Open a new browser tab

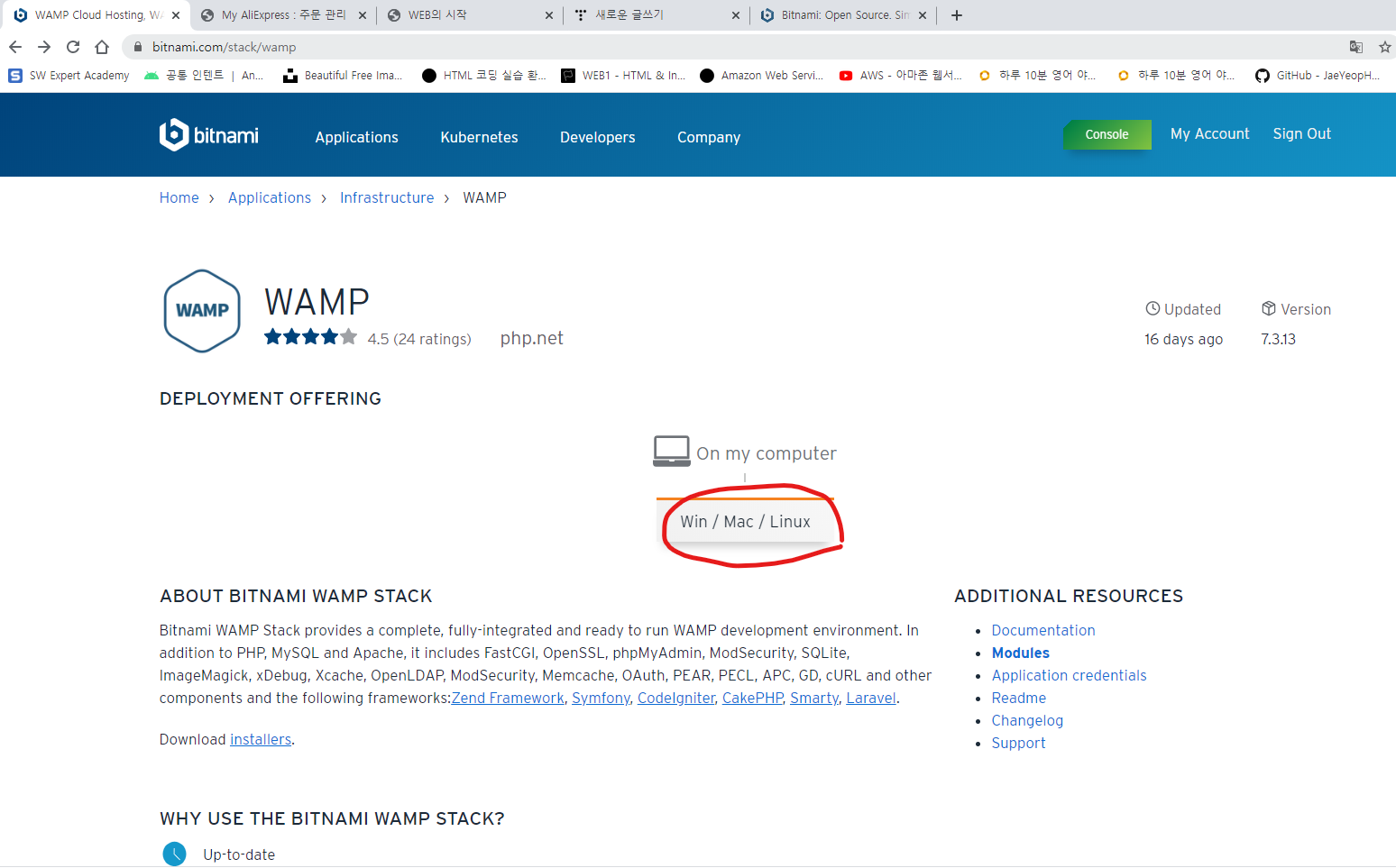click(x=957, y=15)
